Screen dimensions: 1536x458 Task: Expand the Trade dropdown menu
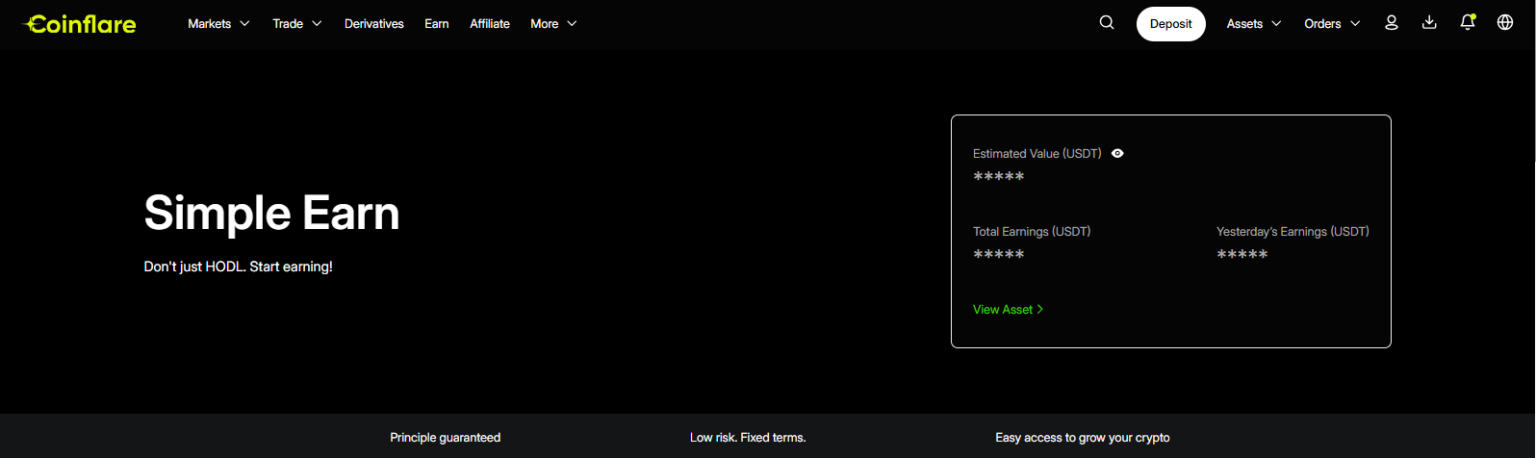[297, 24]
